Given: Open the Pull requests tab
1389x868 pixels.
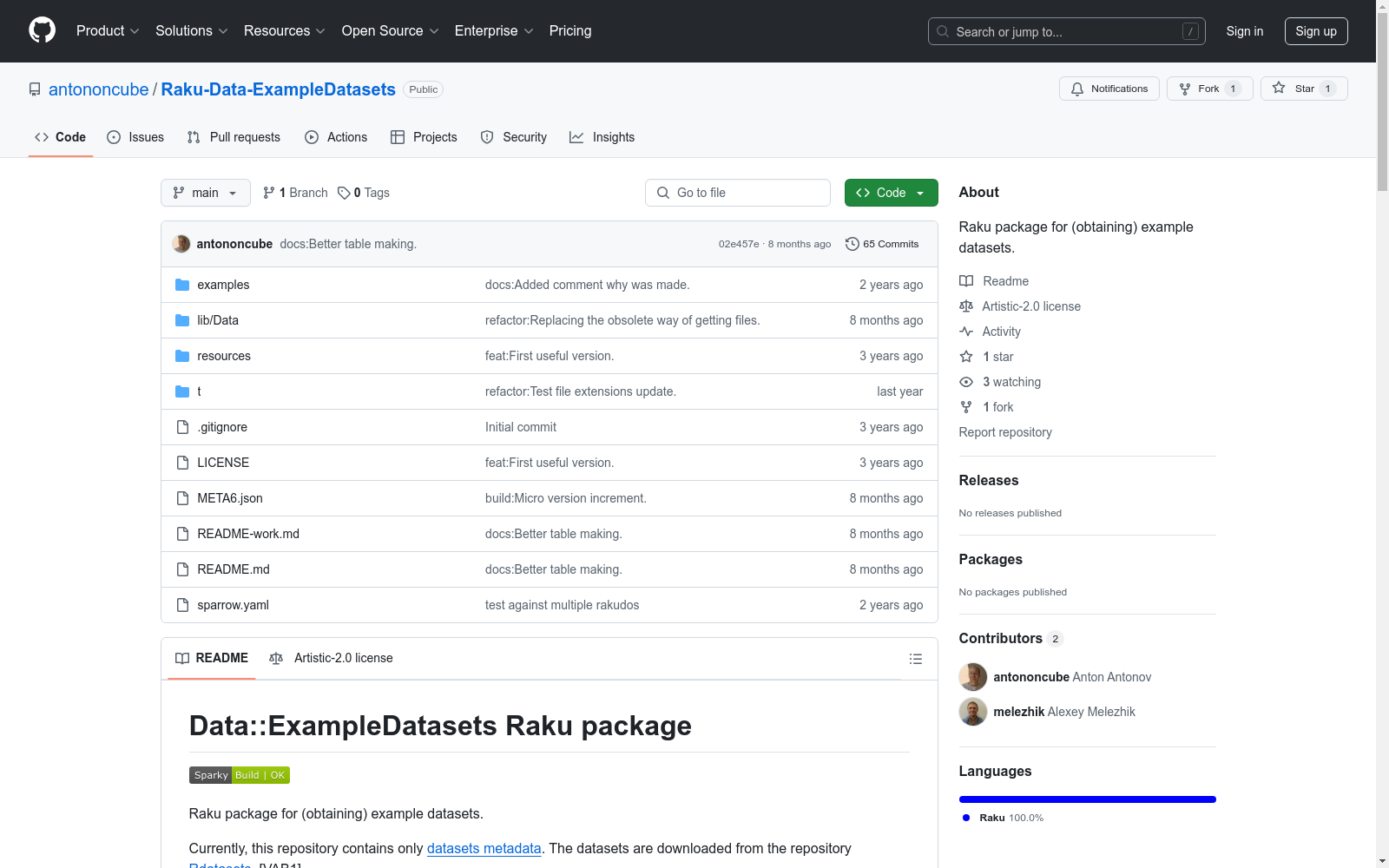Looking at the screenshot, I should 234,137.
